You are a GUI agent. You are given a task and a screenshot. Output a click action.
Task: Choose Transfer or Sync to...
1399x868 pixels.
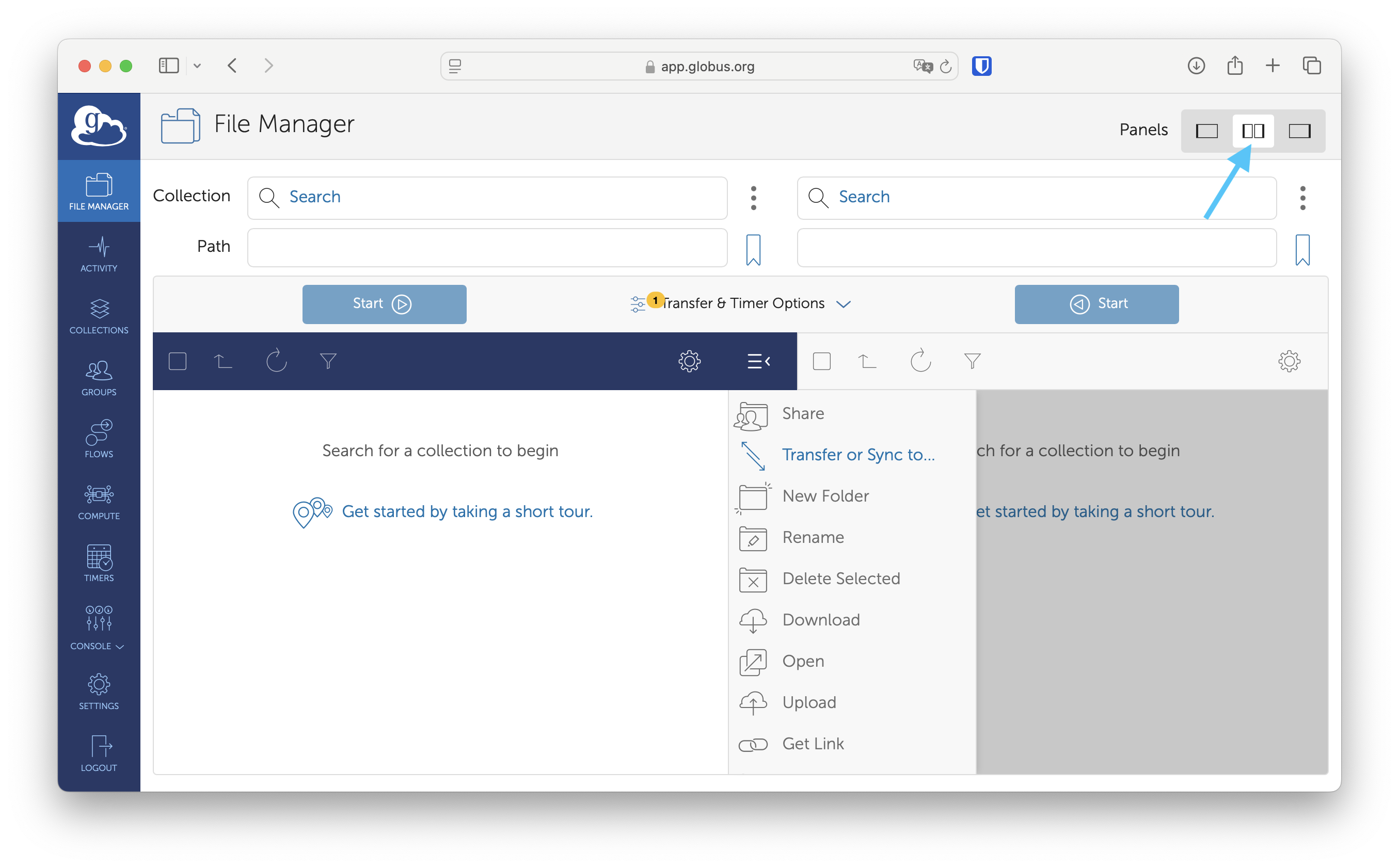point(853,454)
